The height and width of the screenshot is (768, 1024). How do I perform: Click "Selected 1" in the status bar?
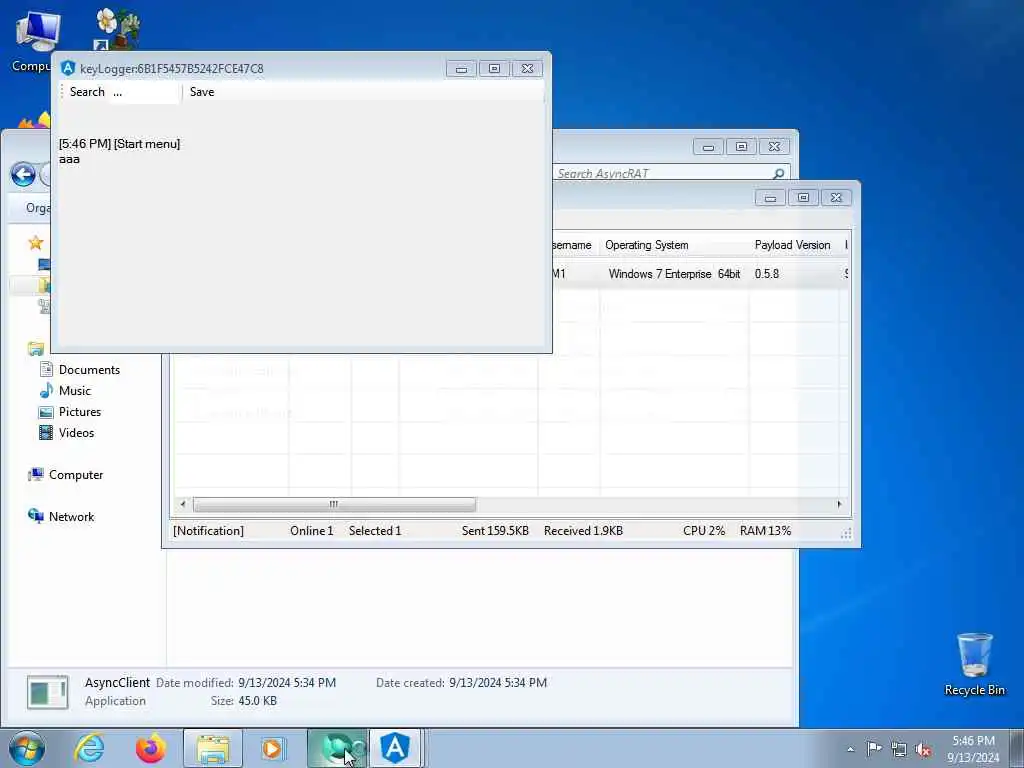pos(375,531)
